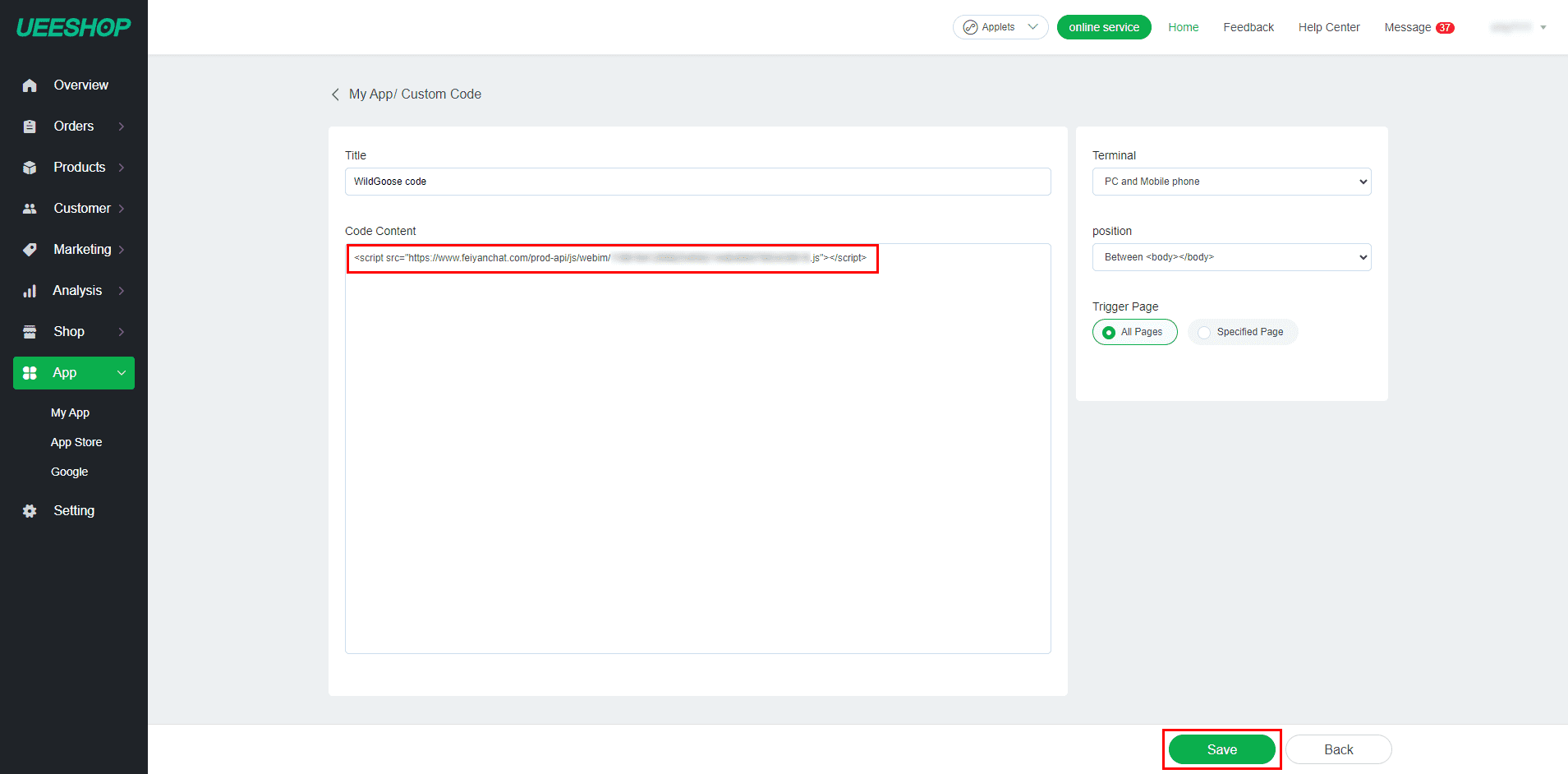Select the Specified Page radio option
This screenshot has height=774, width=1568.
click(x=1204, y=332)
